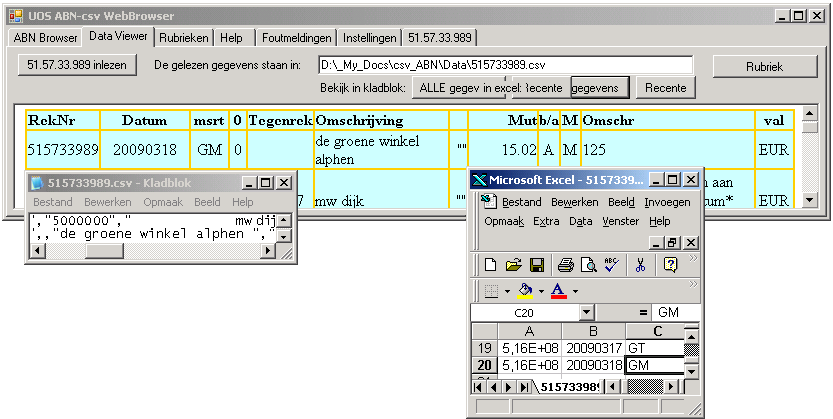This screenshot has width=833, height=419.
Task: Expand more standard toolbar buttons chevron in Excel
Action: tap(693, 259)
